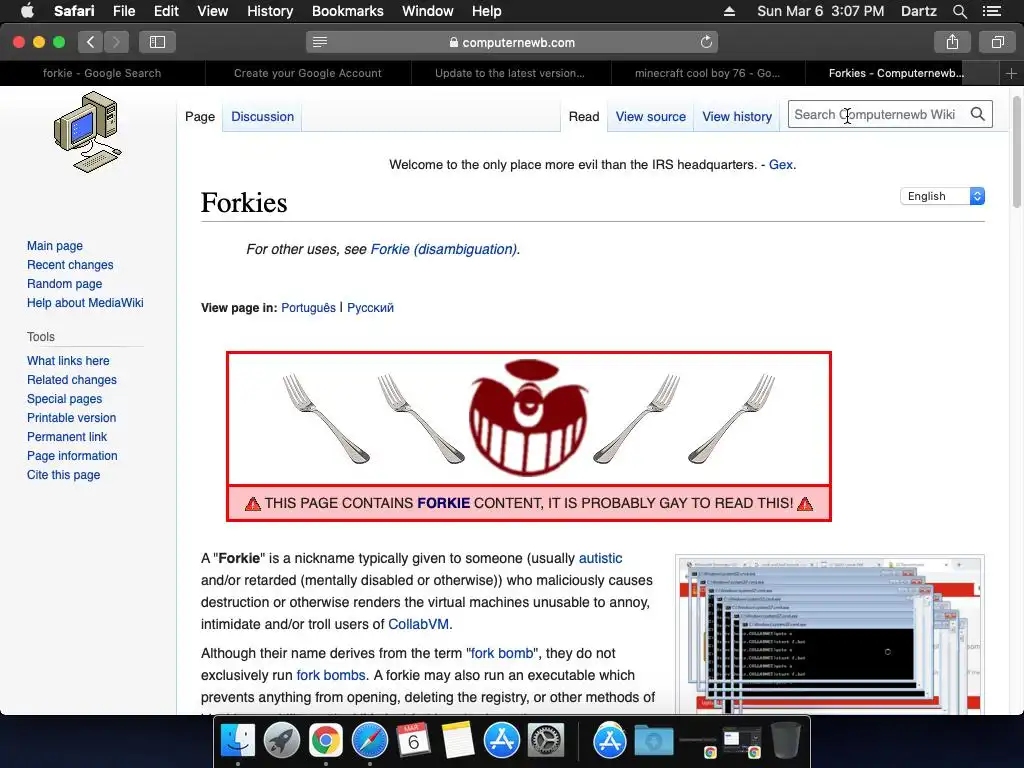
Task: Open the View history tab
Action: pyautogui.click(x=737, y=116)
